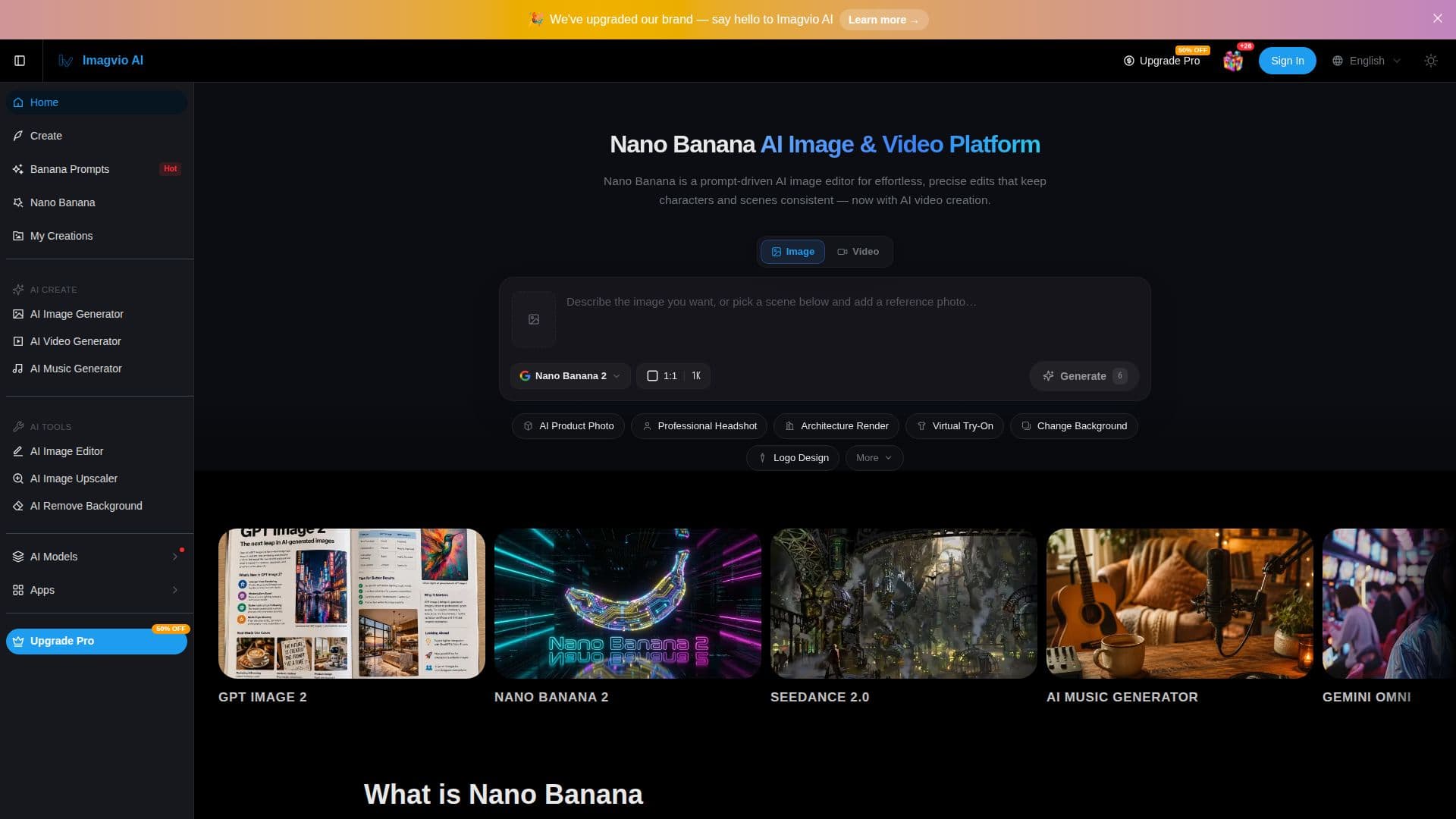Click the Generate button

(x=1084, y=376)
